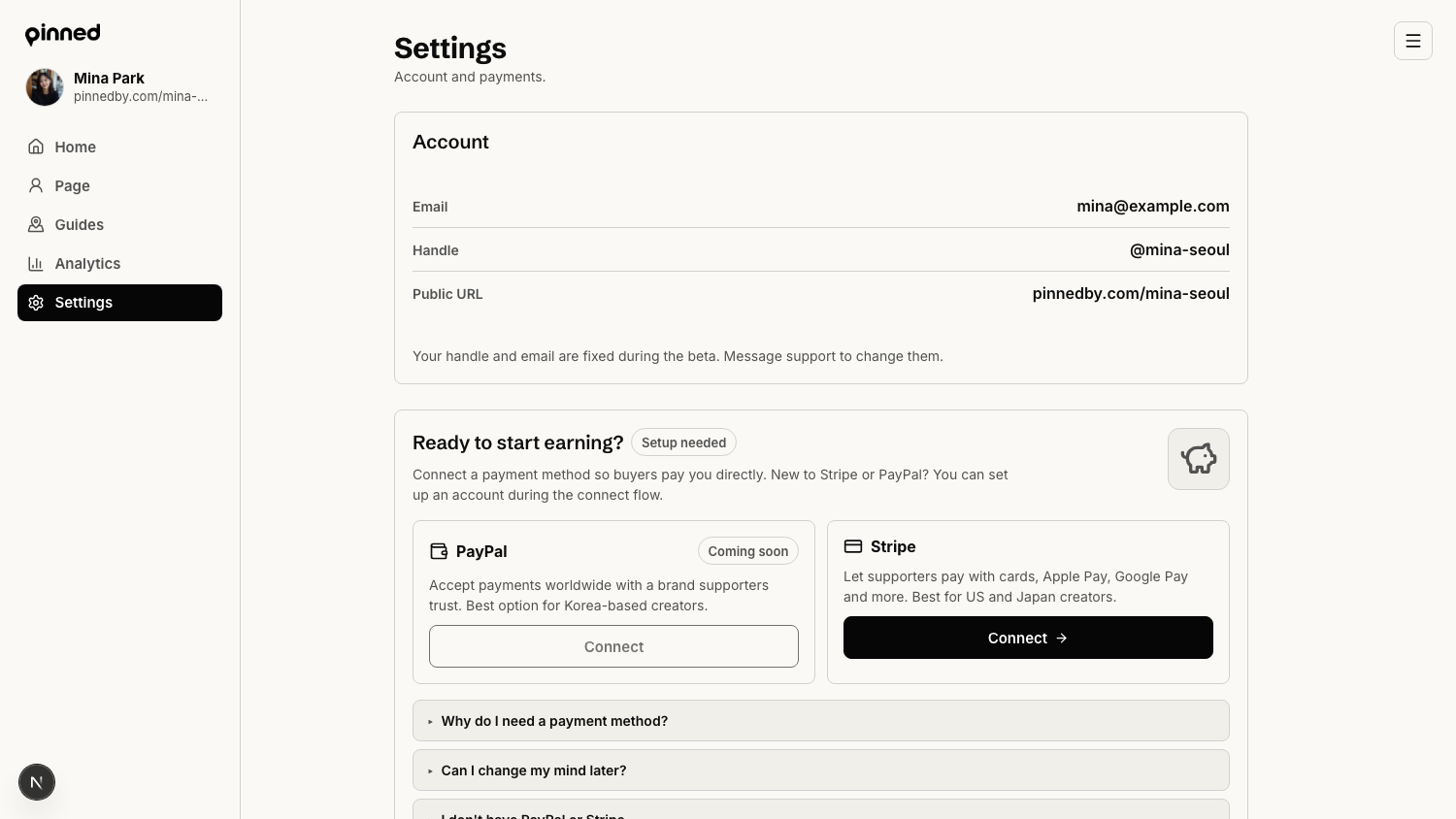The width and height of the screenshot is (1456, 819).
Task: Open the Guides section
Action: click(x=119, y=224)
